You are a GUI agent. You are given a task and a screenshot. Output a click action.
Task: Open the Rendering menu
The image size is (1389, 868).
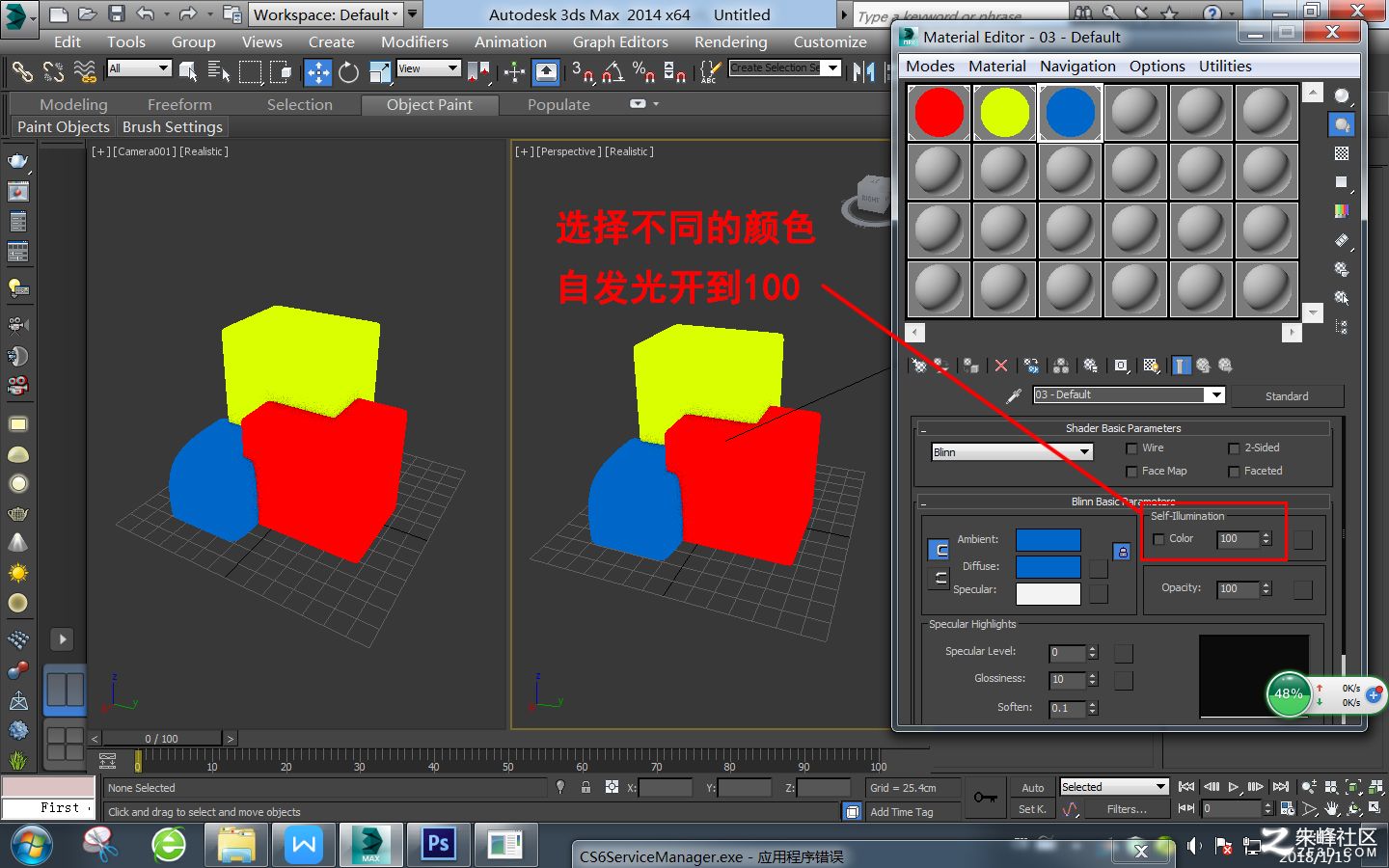[x=731, y=41]
